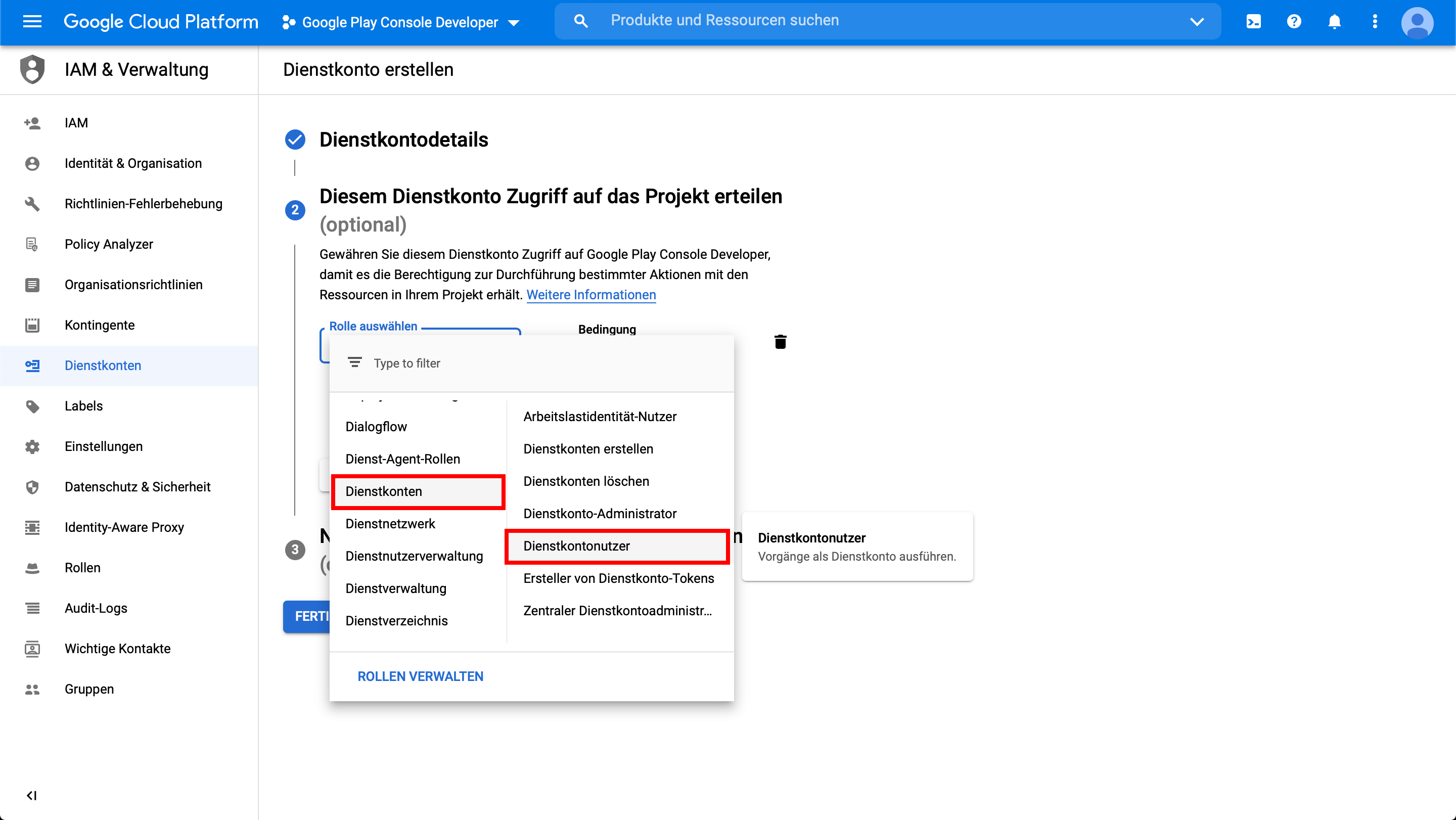Viewport: 1456px width, 820px height.
Task: Open Identity-Aware Proxy sidebar item
Action: 129,527
